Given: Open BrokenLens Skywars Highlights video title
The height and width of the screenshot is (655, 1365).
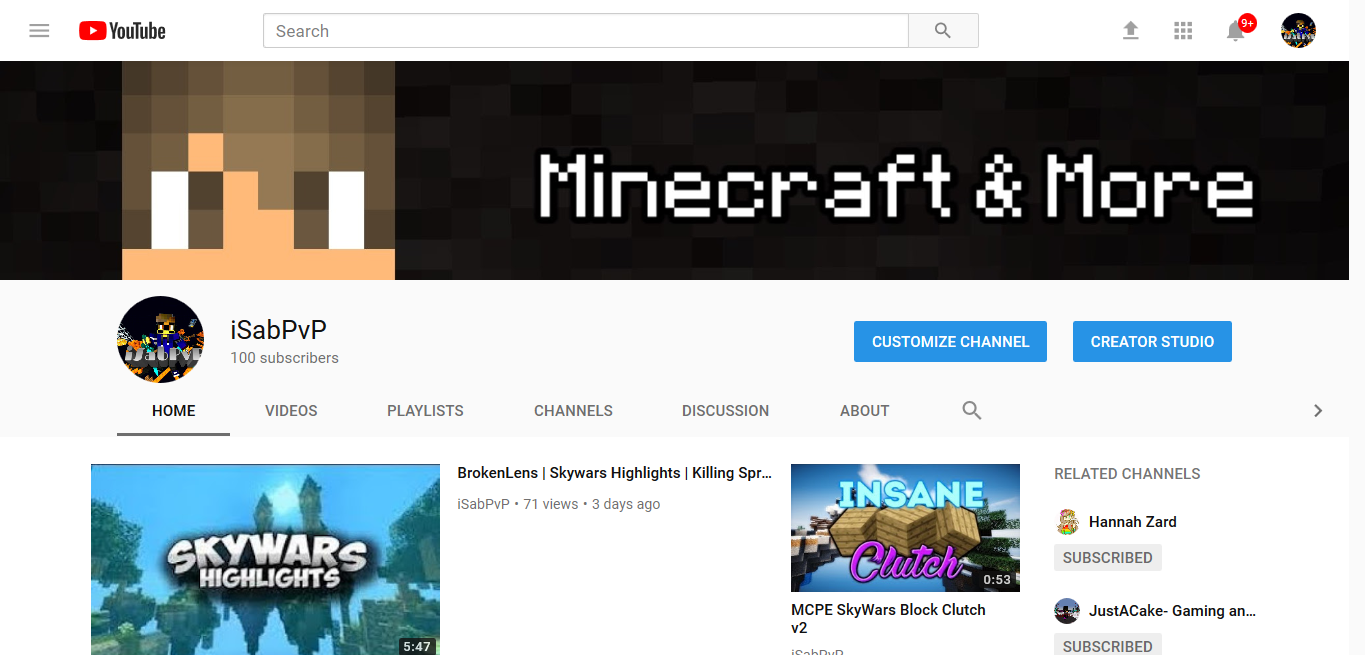Looking at the screenshot, I should (x=614, y=473).
